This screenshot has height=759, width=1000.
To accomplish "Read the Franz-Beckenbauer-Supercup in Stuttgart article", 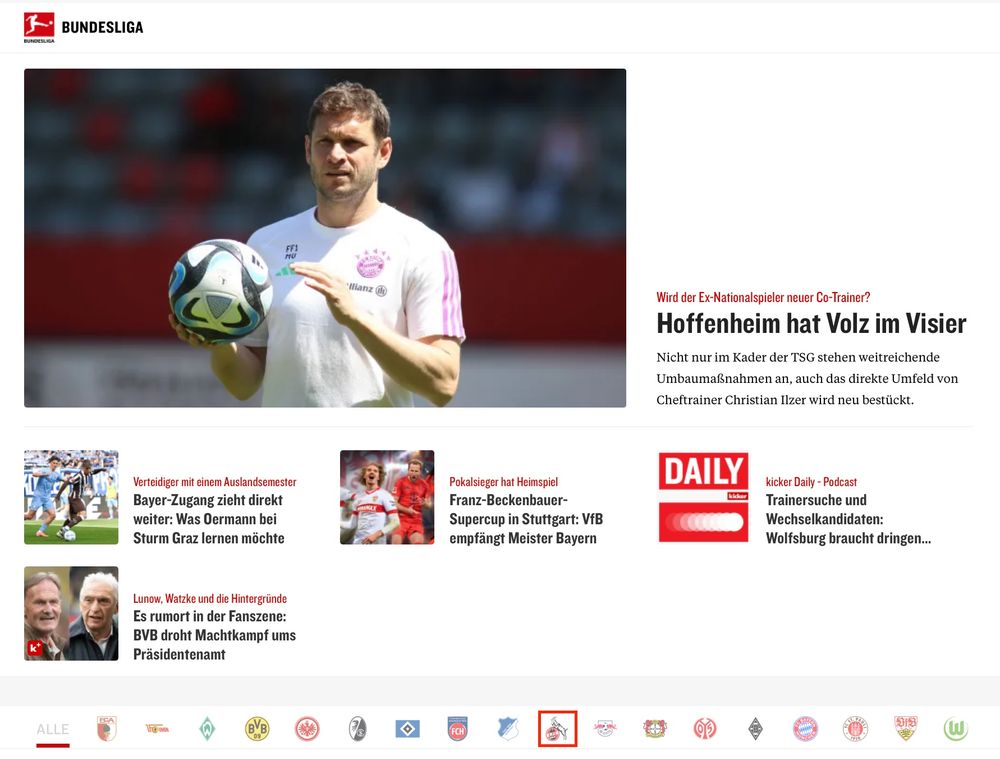I will point(526,519).
